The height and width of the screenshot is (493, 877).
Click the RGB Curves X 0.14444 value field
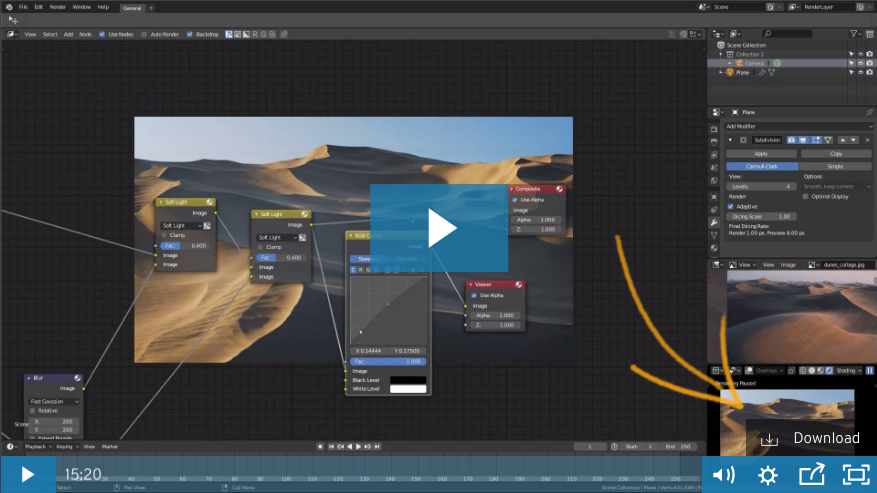pos(369,351)
